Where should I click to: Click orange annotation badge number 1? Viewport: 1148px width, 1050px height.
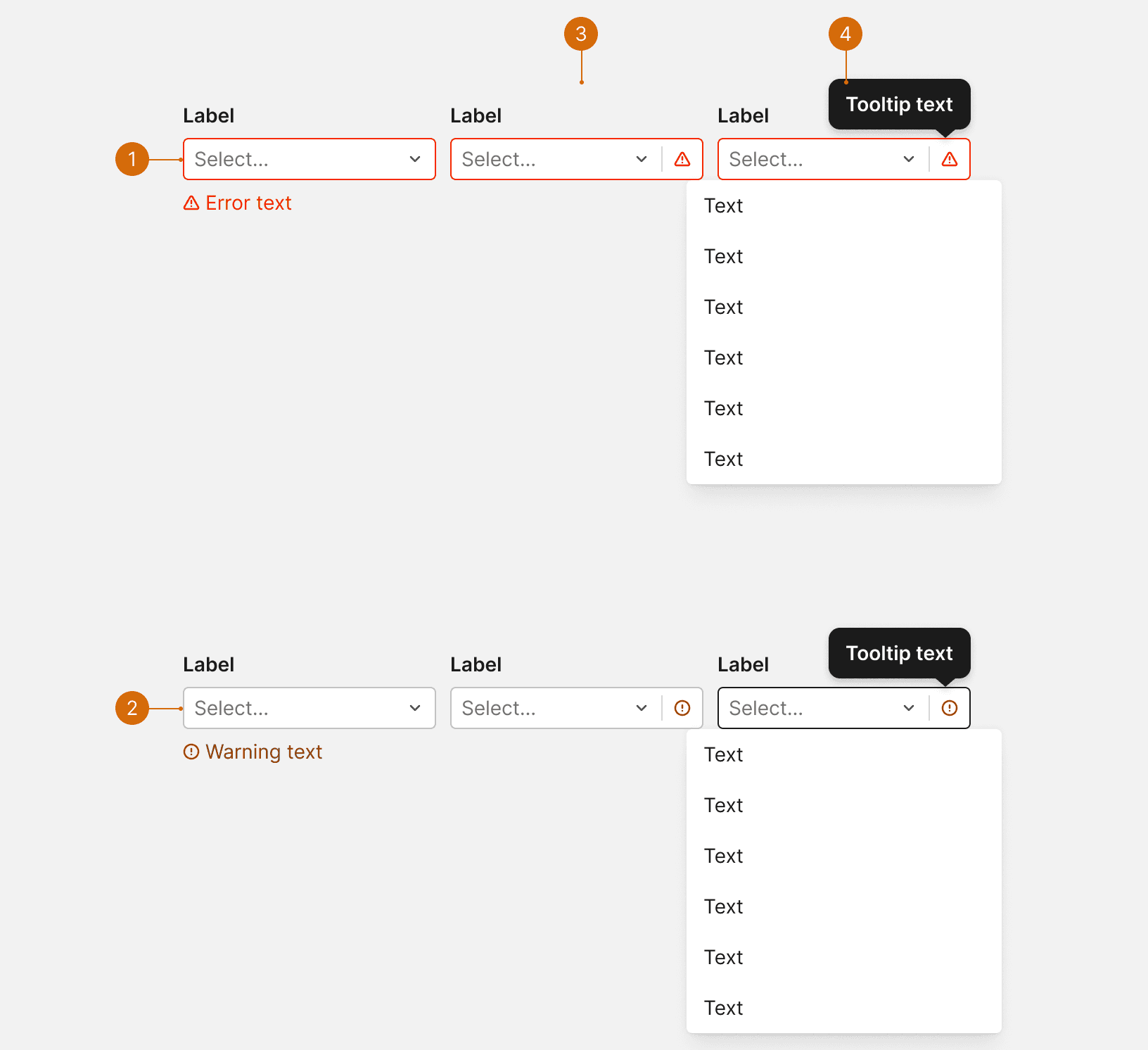[132, 159]
